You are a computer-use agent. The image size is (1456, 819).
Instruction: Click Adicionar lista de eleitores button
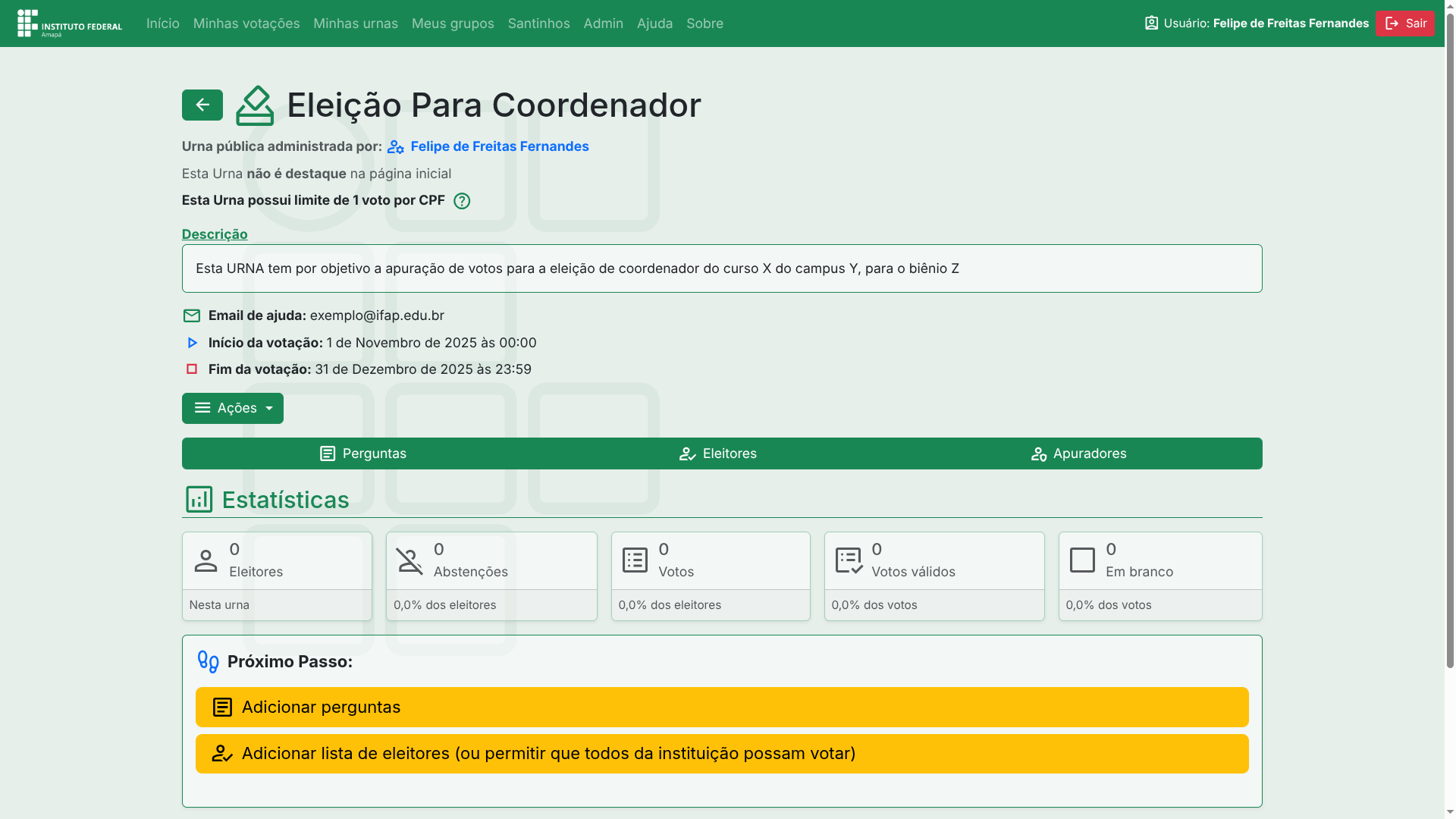pyautogui.click(x=721, y=753)
